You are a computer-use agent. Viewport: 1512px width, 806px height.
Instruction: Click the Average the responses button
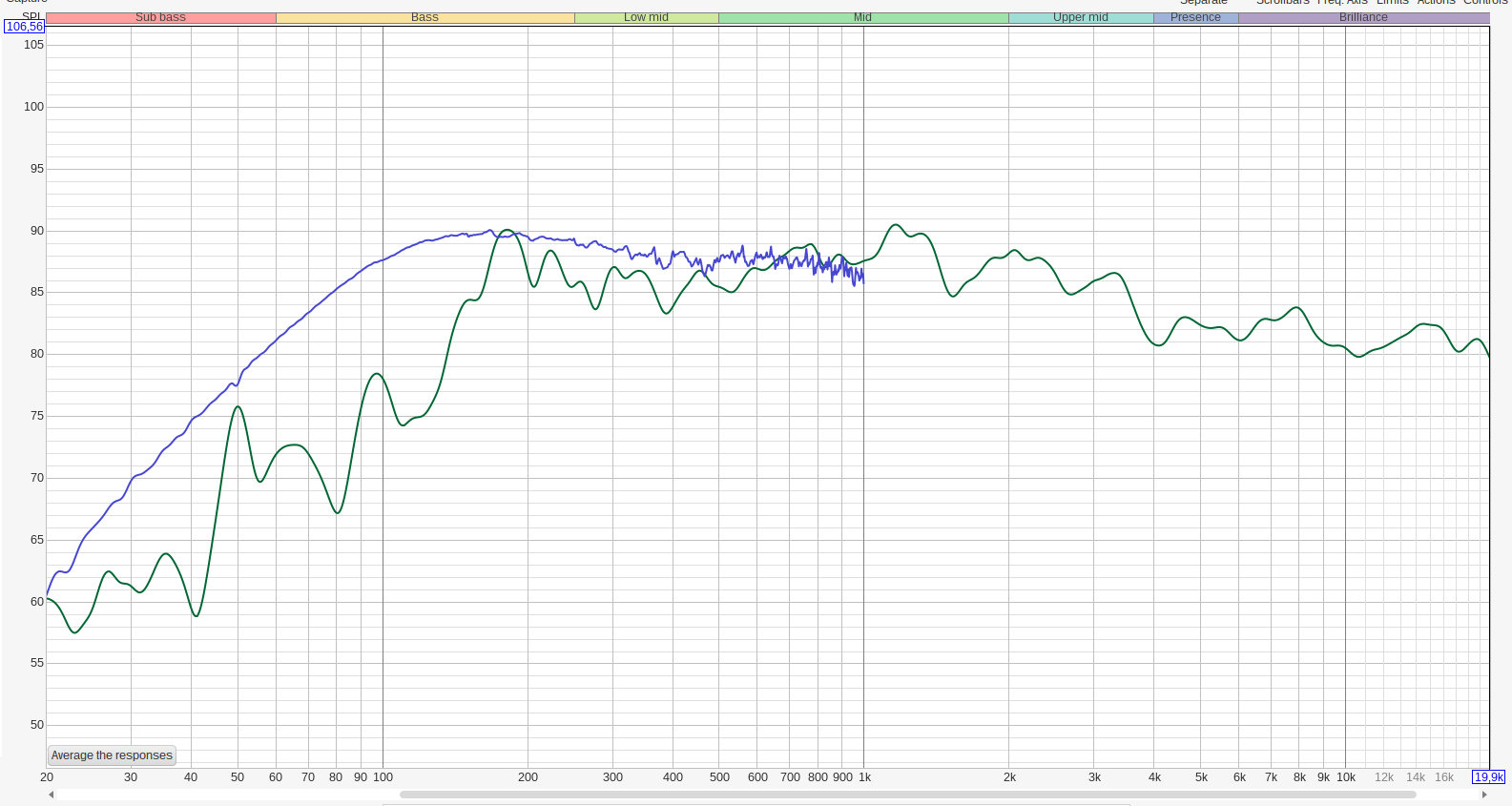(x=112, y=755)
